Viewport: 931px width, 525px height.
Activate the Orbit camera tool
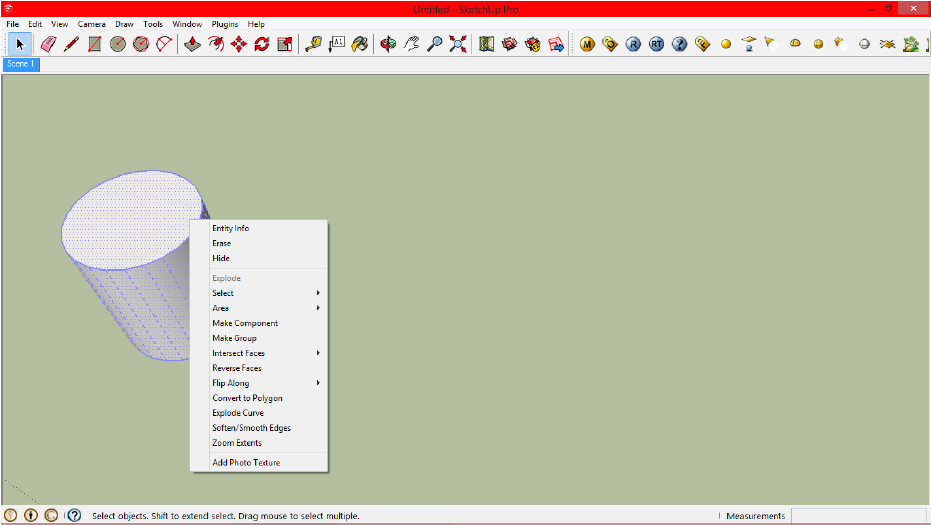point(388,44)
